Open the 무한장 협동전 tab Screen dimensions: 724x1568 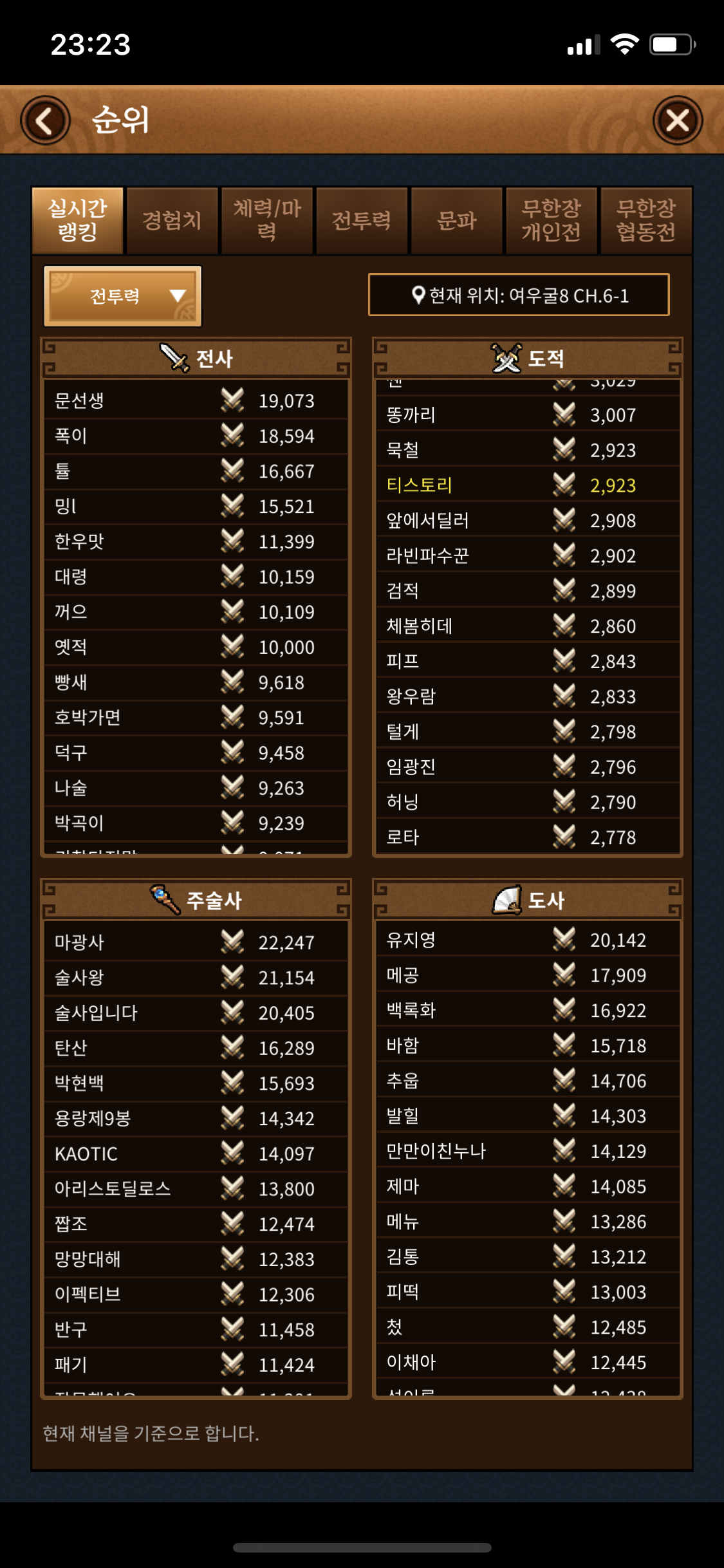pyautogui.click(x=646, y=220)
